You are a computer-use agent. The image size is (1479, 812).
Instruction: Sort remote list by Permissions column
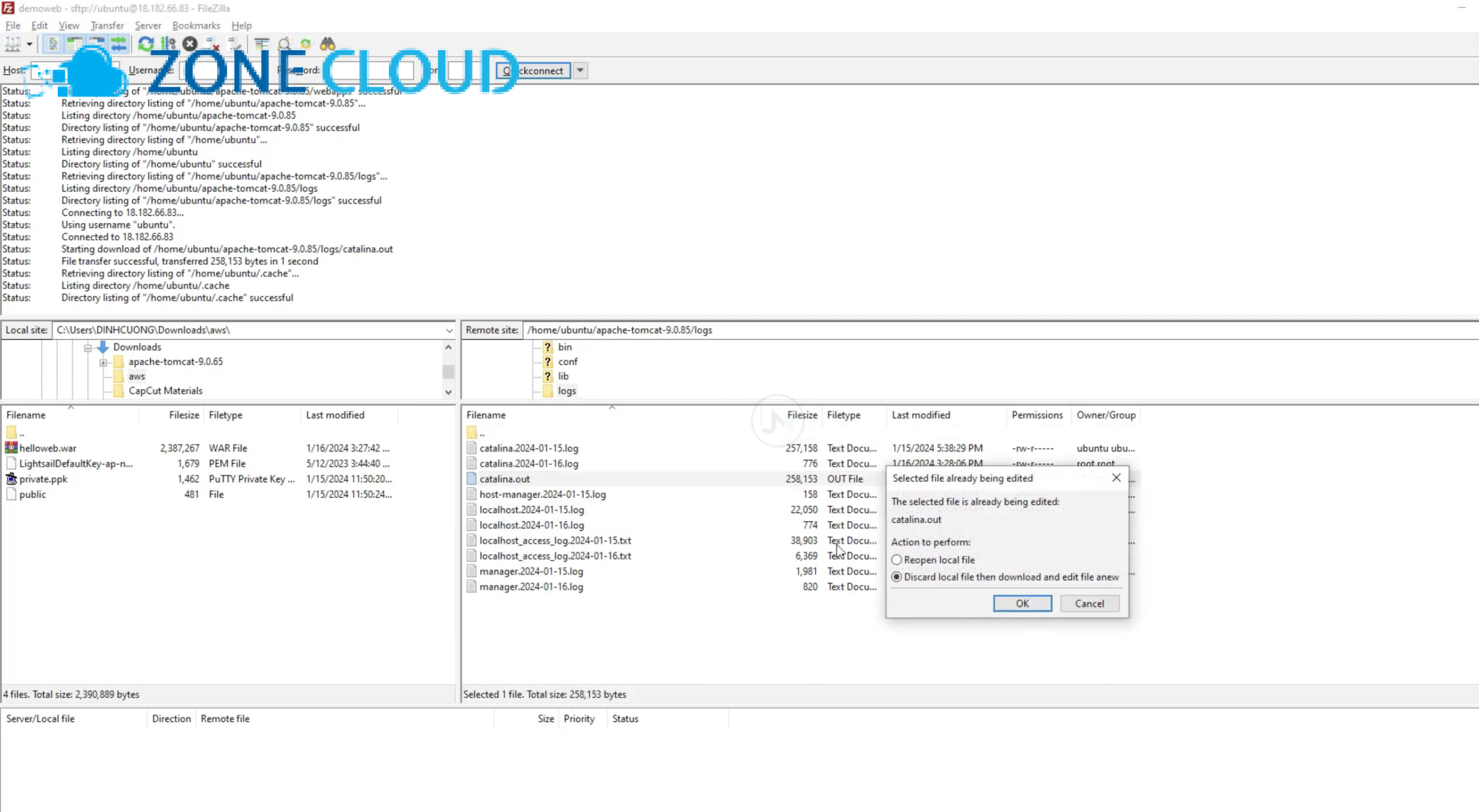coord(1037,415)
